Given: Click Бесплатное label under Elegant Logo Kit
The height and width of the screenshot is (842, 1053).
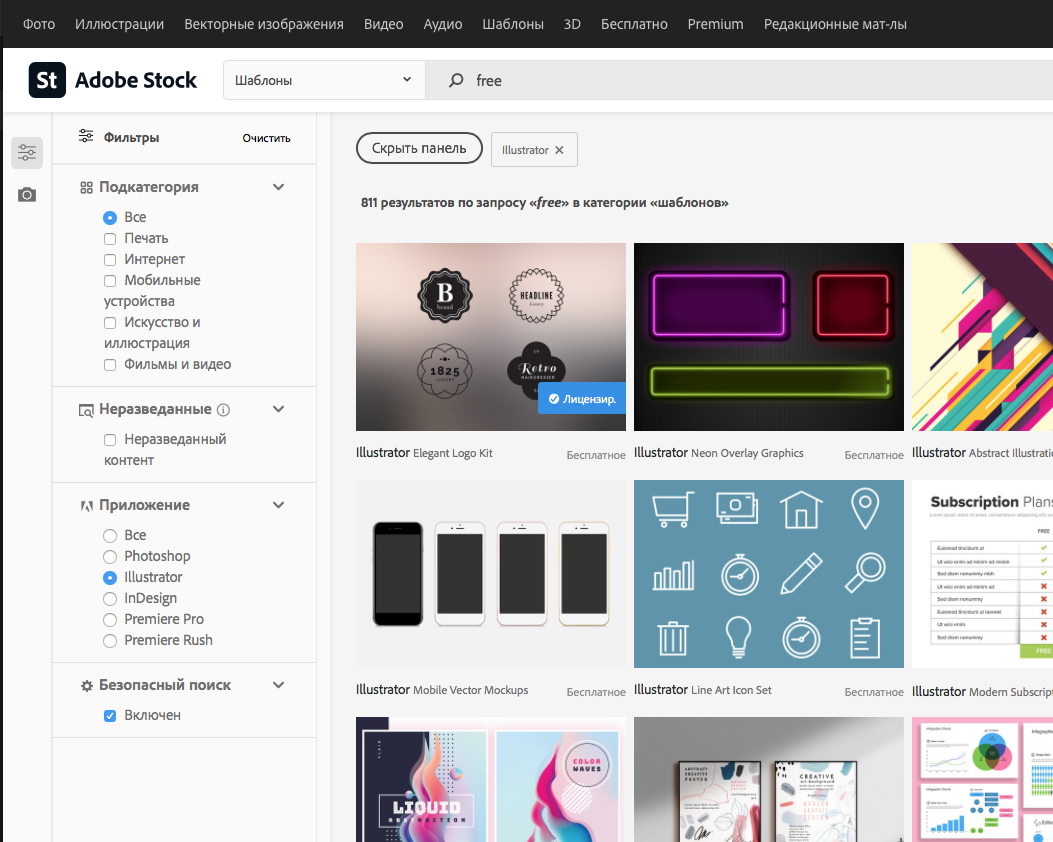Looking at the screenshot, I should 596,455.
